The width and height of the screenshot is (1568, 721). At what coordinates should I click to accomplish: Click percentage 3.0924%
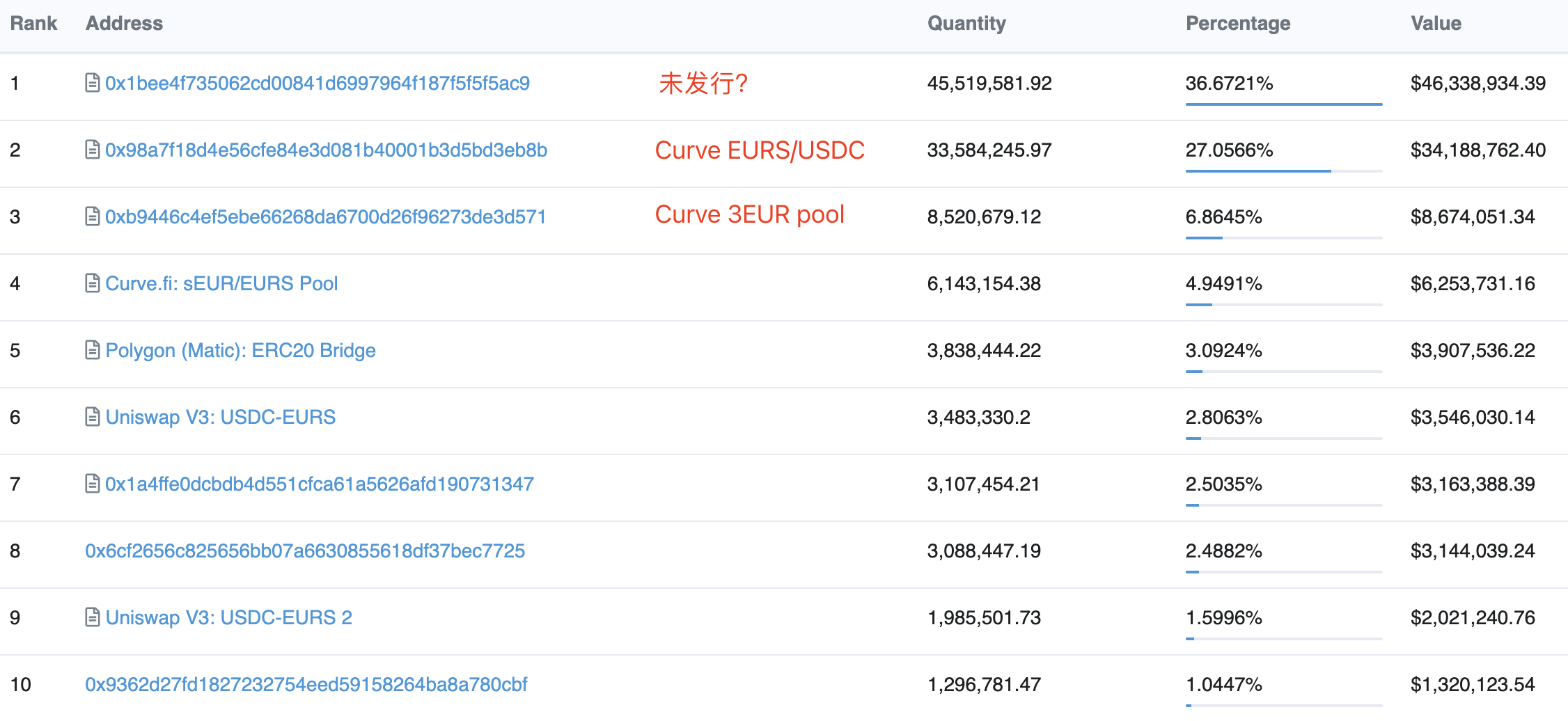pyautogui.click(x=1223, y=351)
